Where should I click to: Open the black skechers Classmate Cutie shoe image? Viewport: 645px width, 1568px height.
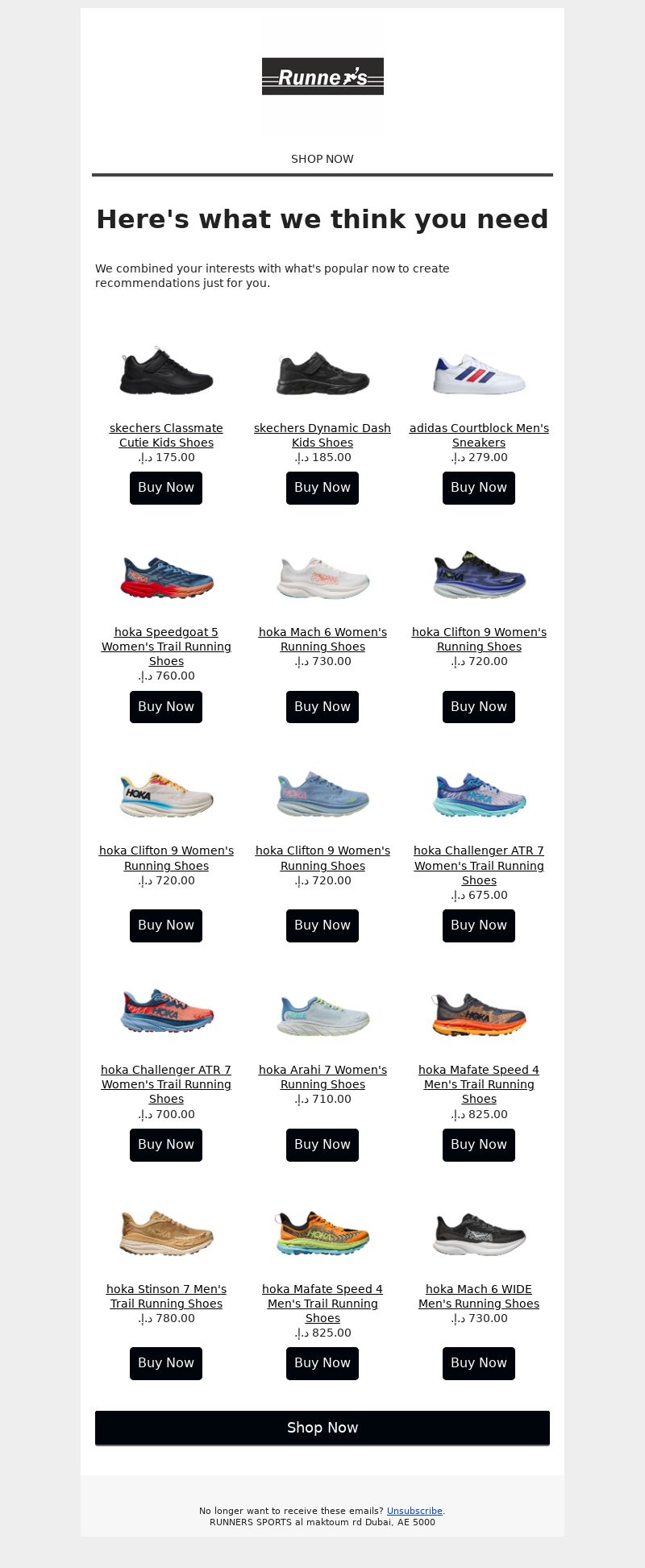click(166, 371)
